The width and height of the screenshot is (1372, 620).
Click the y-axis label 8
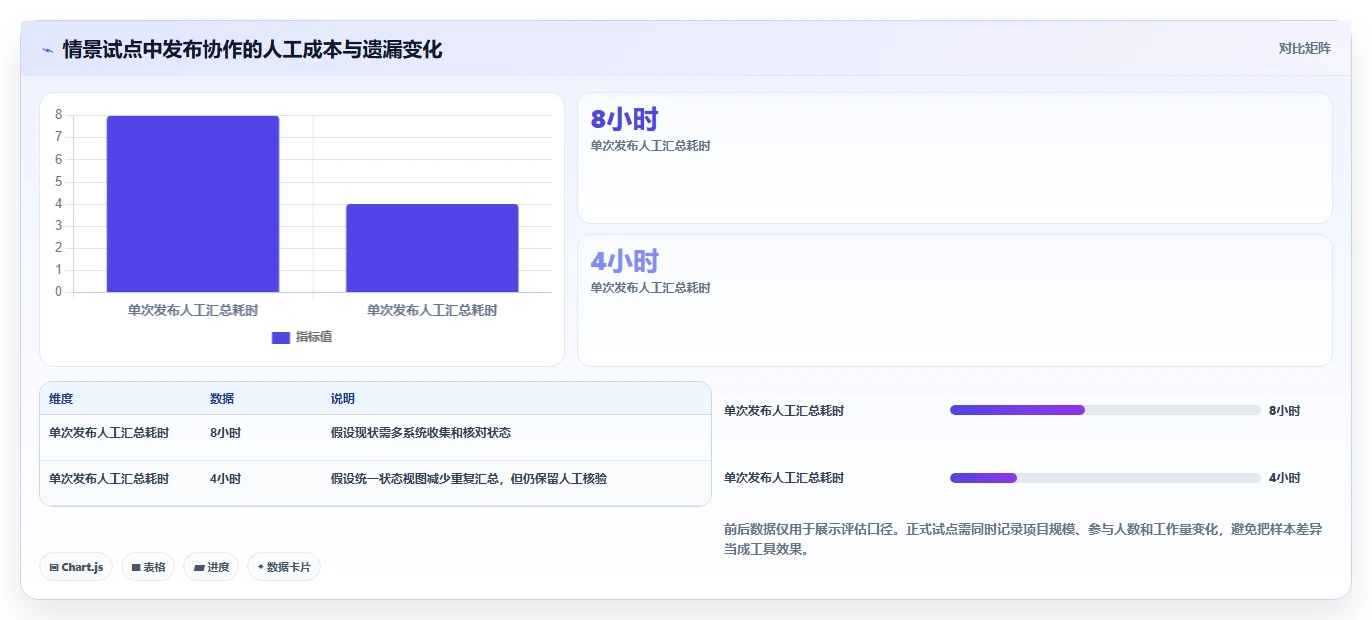(x=59, y=115)
